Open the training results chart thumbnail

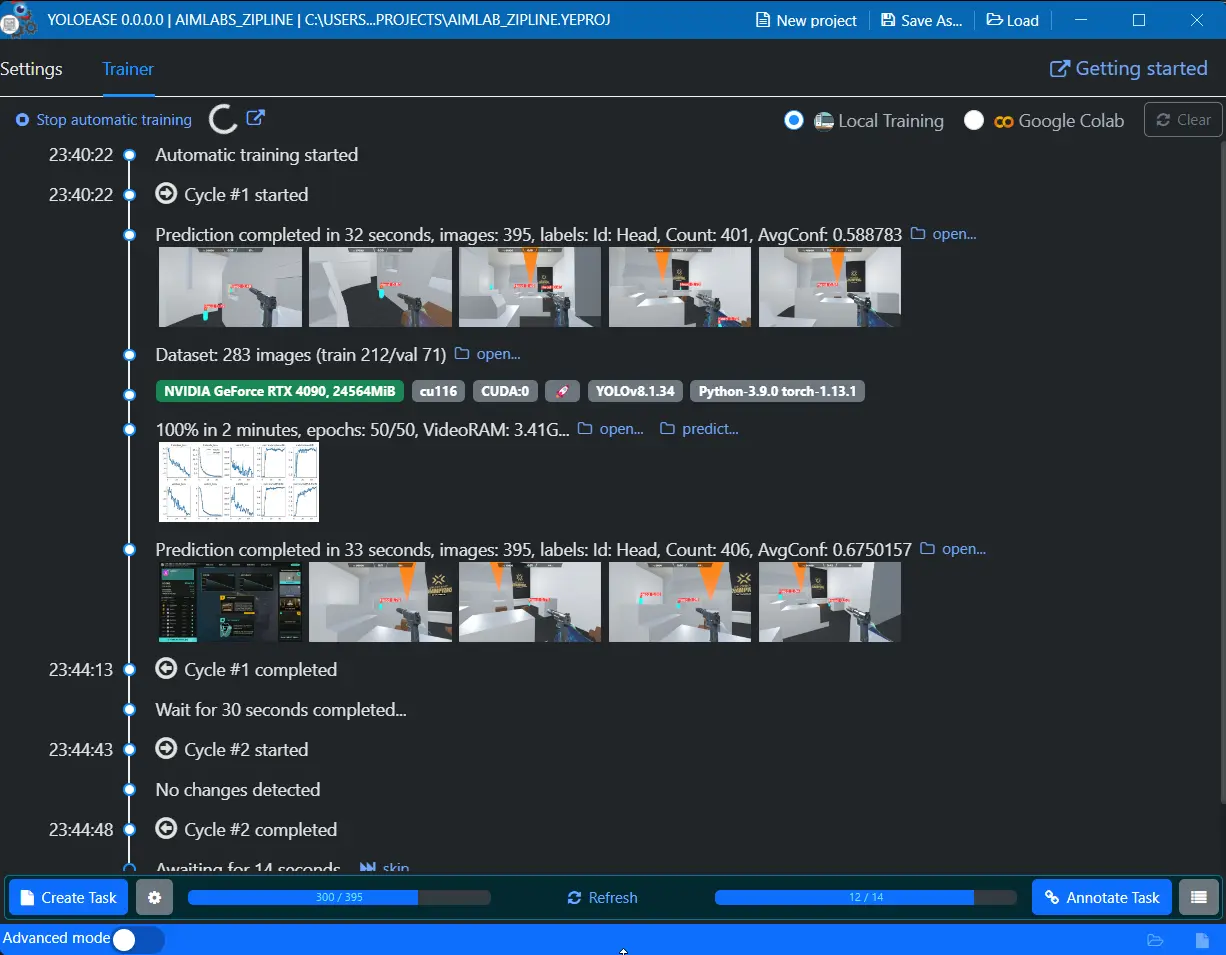(x=239, y=482)
